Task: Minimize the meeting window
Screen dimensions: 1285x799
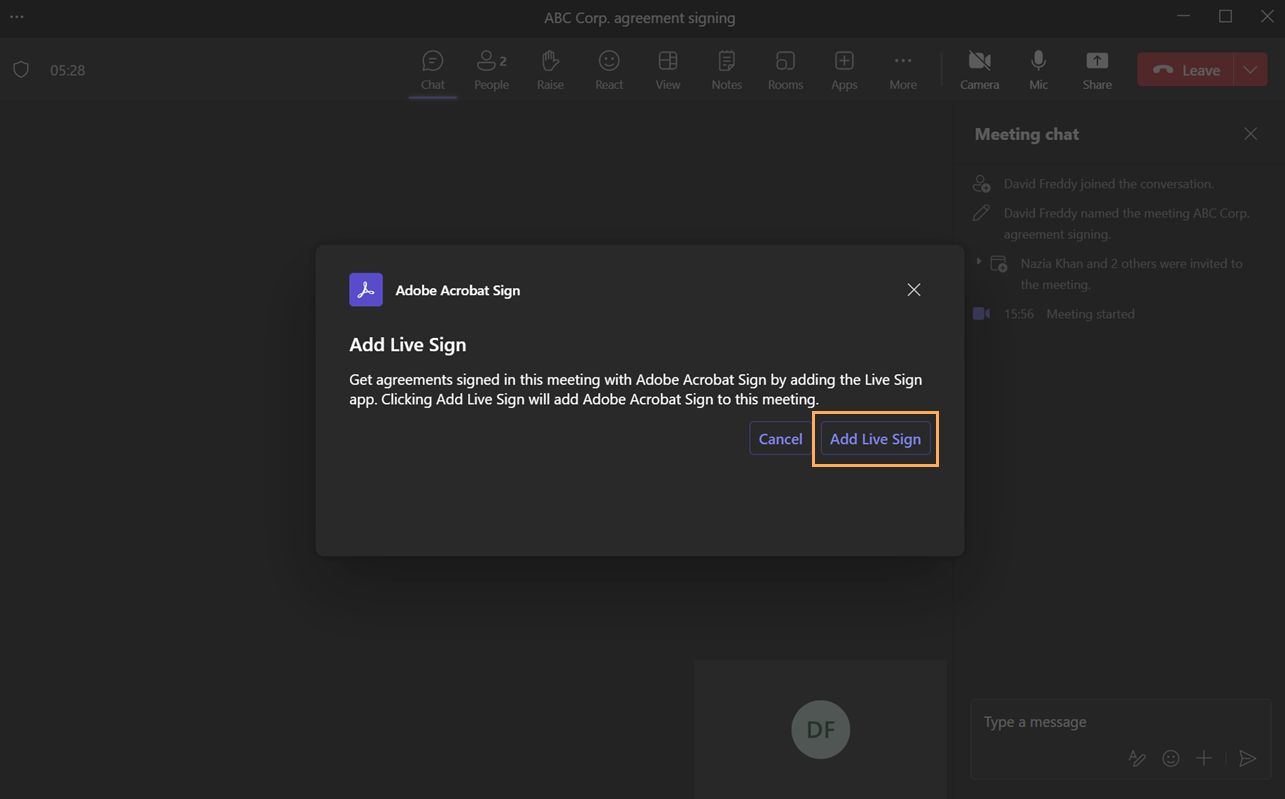Action: pos(1184,17)
